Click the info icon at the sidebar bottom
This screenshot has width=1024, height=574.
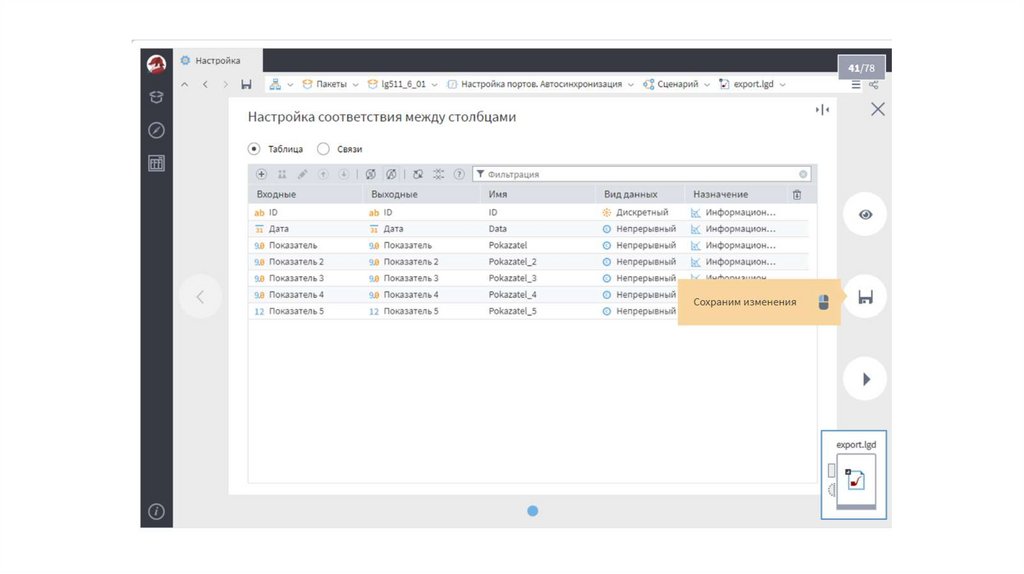coord(156,511)
